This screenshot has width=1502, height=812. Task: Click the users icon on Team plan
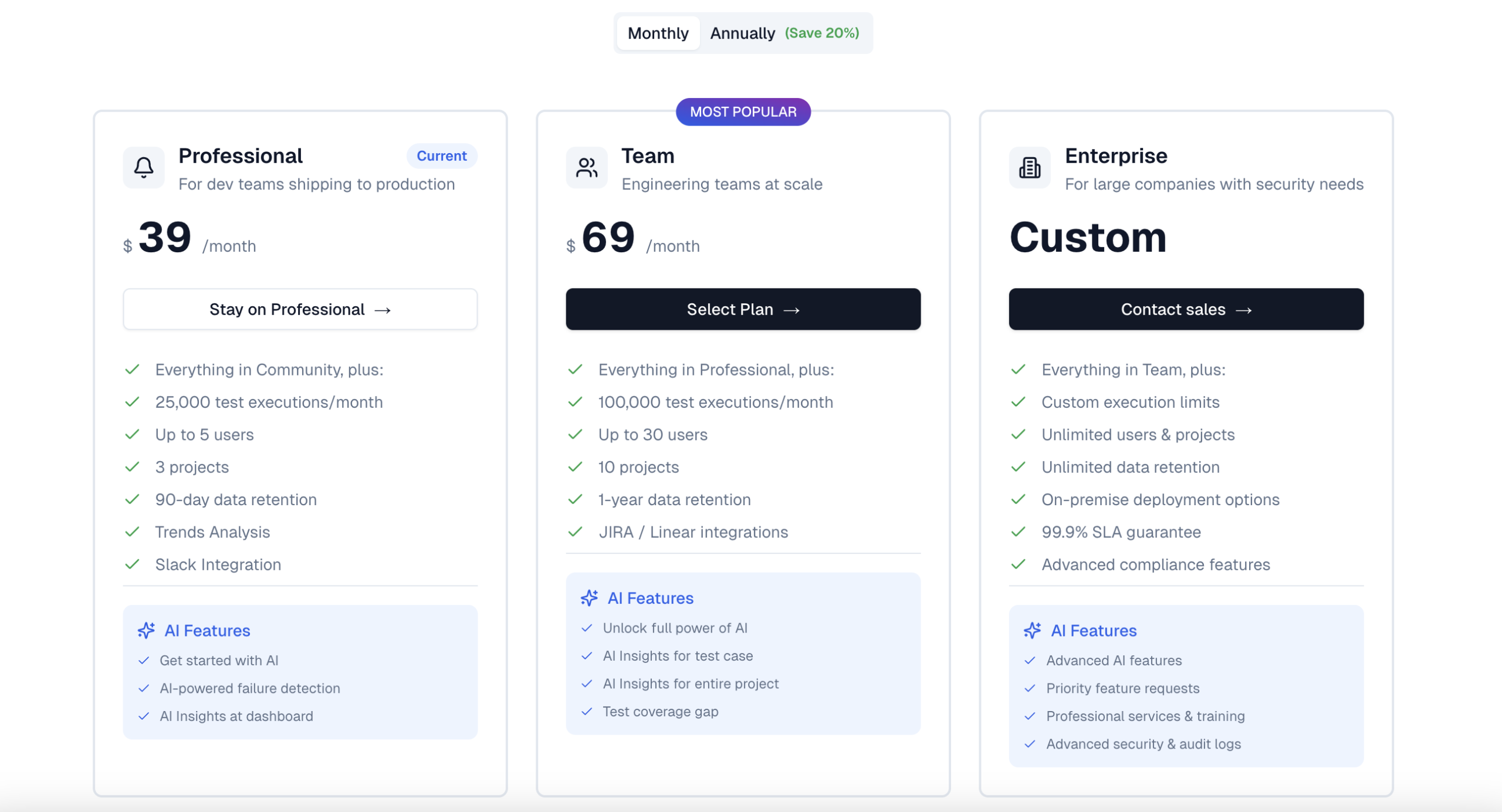click(587, 168)
